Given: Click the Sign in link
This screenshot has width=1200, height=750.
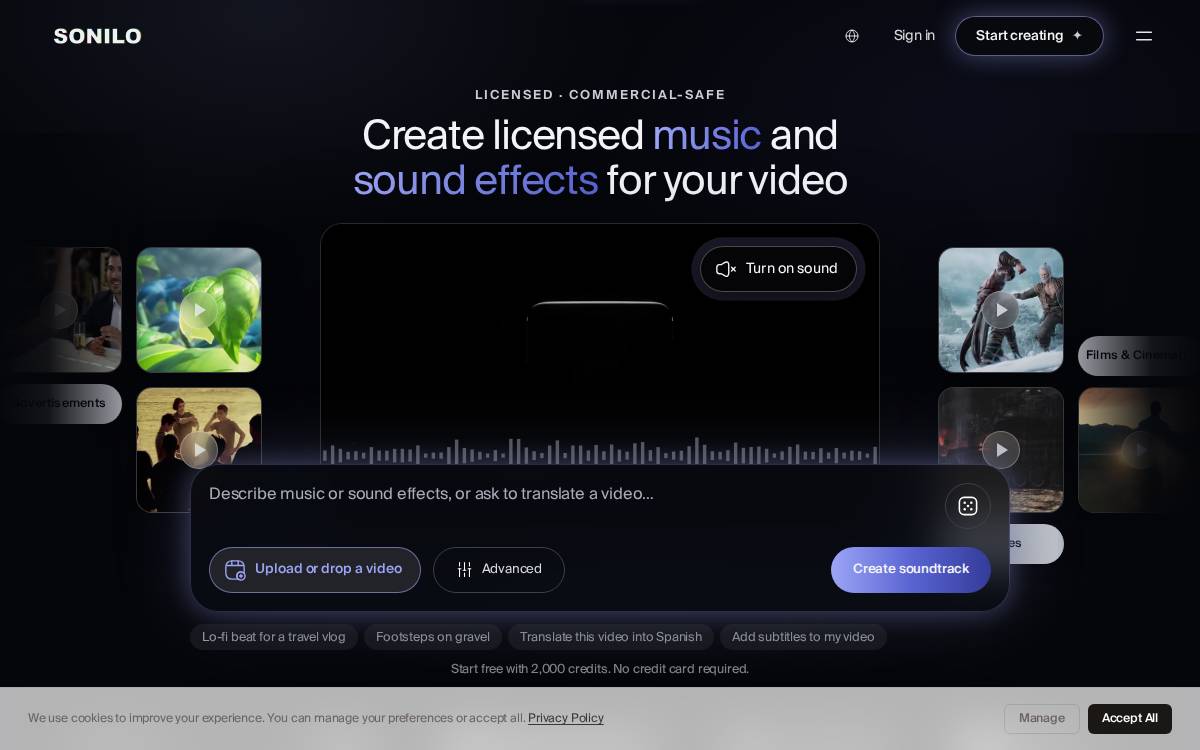Looking at the screenshot, I should 914,36.
